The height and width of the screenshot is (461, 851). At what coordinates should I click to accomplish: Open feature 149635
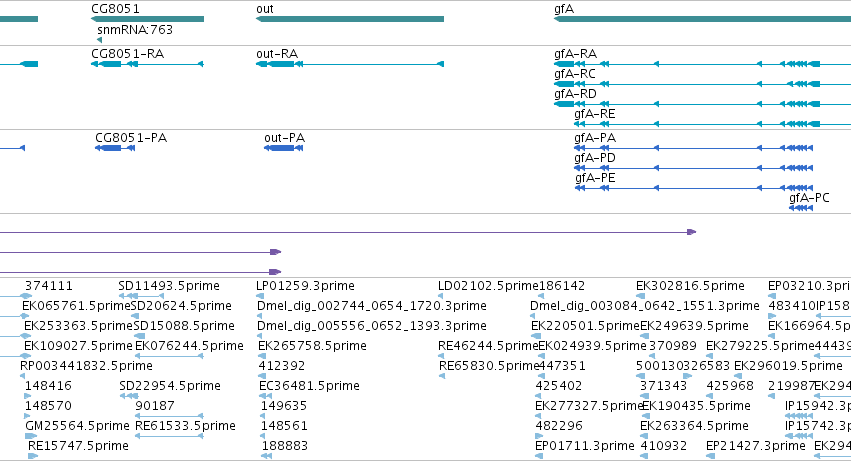coord(284,407)
